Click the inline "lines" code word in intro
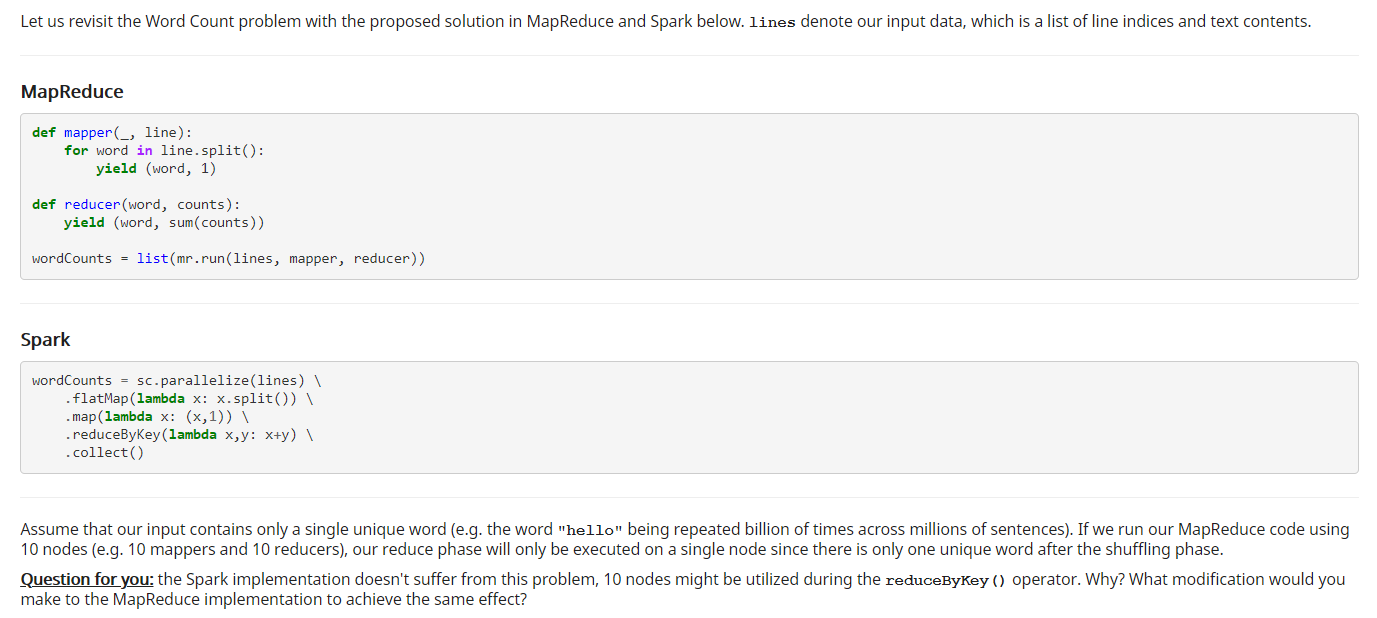 pyautogui.click(x=772, y=22)
